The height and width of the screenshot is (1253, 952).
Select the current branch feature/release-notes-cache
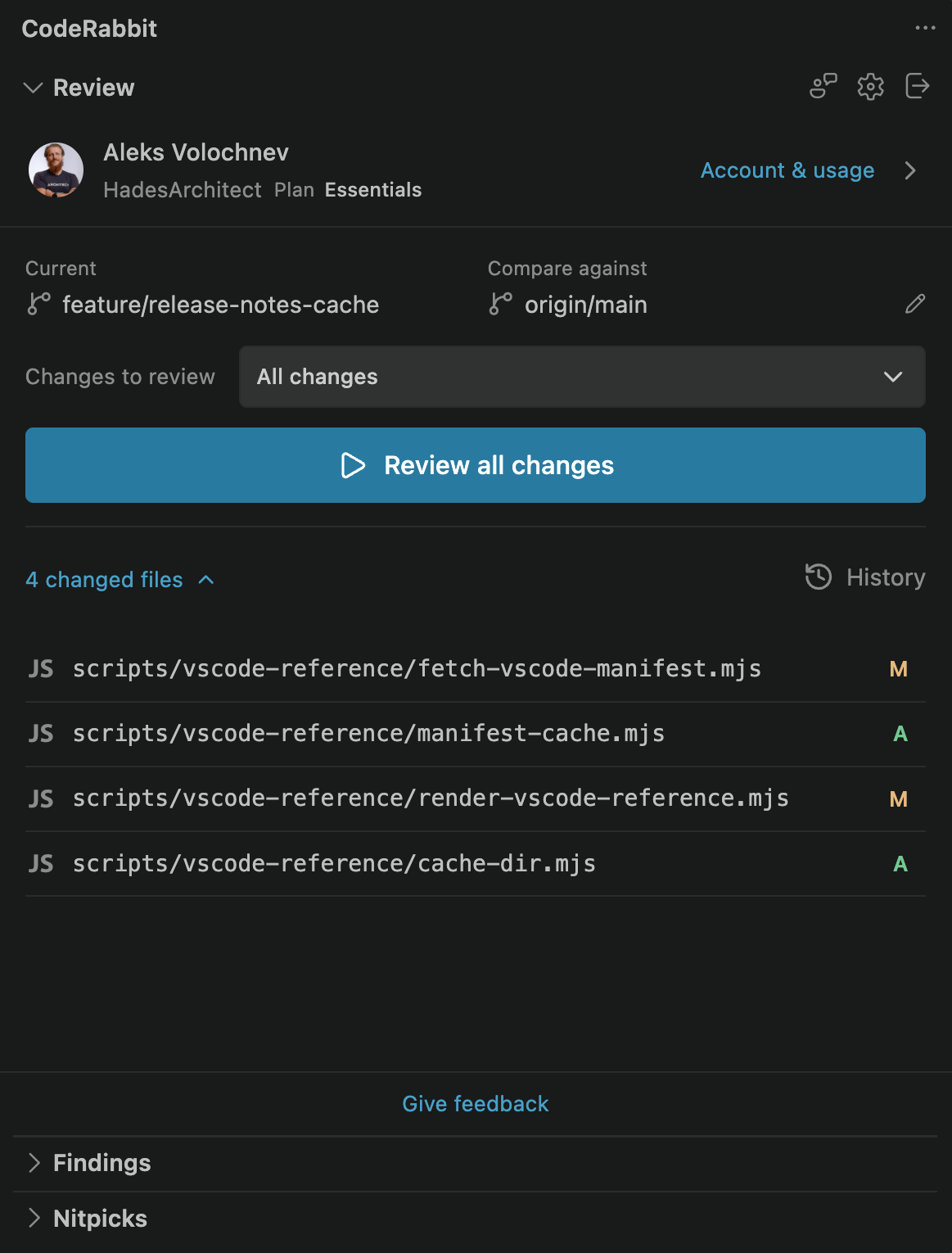221,305
